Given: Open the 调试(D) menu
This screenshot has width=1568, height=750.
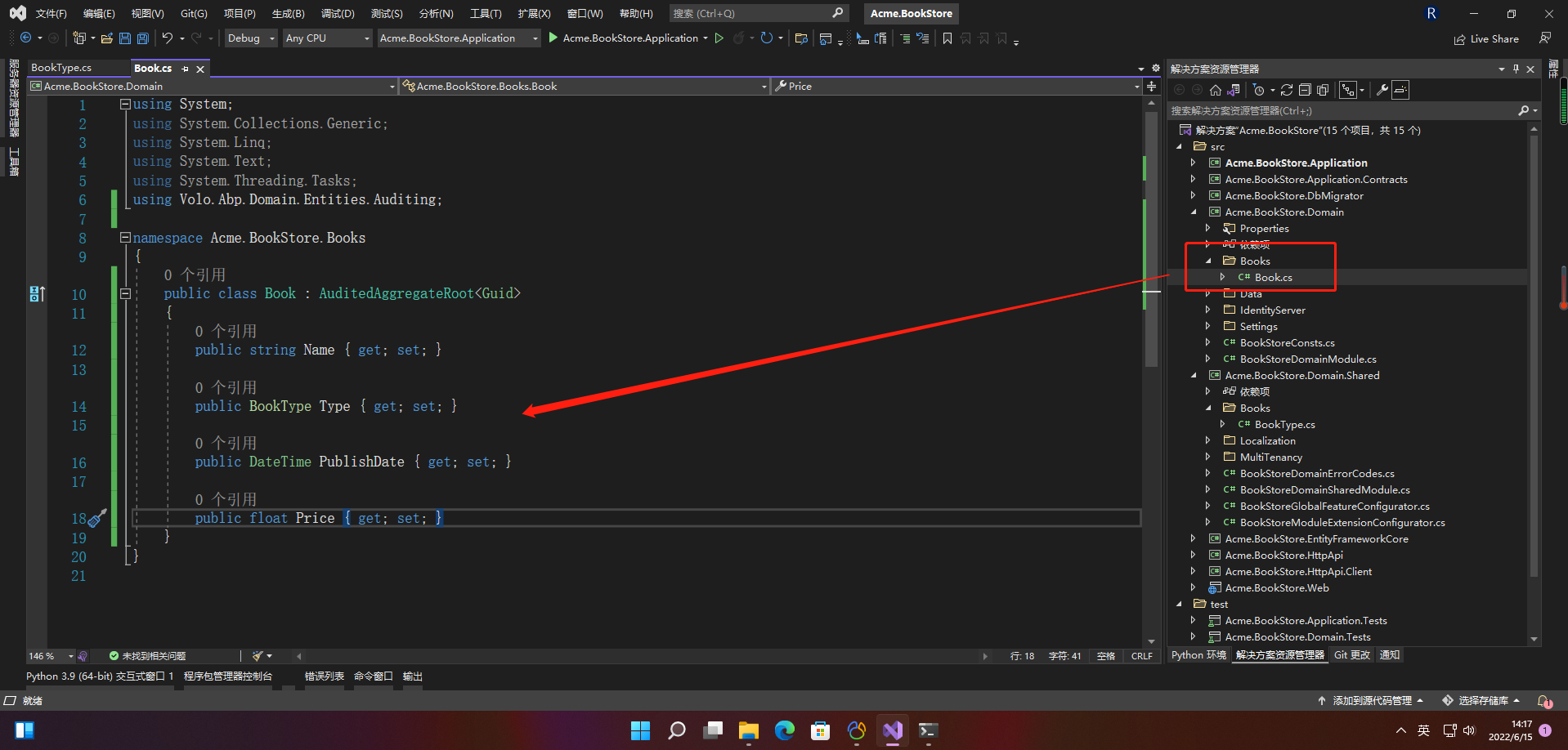Looking at the screenshot, I should (338, 14).
